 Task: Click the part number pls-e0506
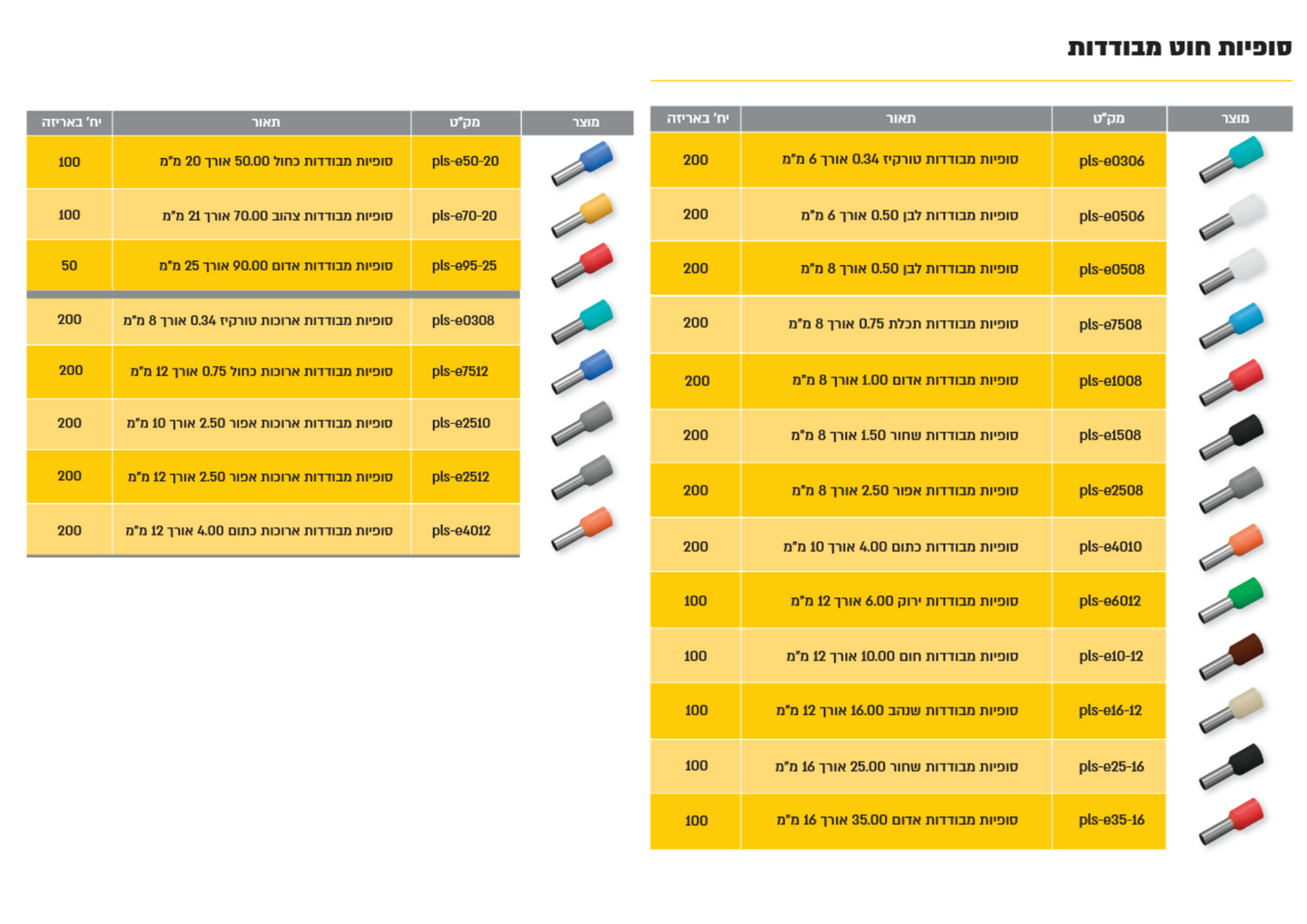coord(1111,216)
